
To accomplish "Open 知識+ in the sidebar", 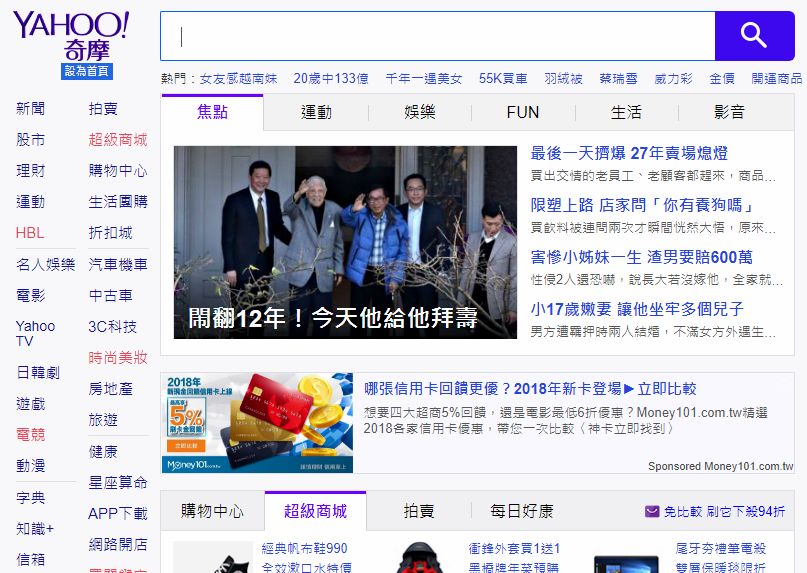I will tap(35, 529).
